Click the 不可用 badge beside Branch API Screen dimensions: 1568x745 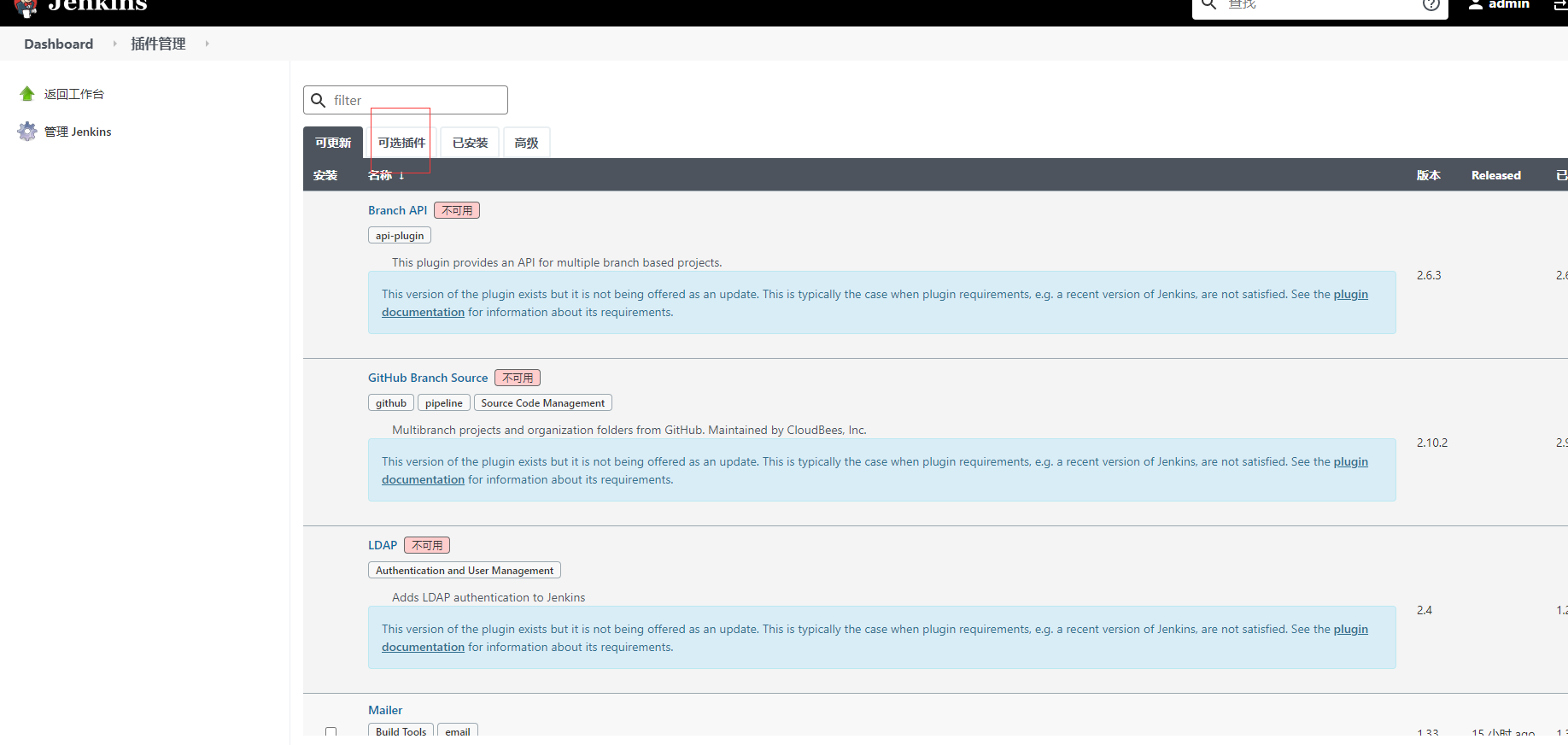(457, 210)
